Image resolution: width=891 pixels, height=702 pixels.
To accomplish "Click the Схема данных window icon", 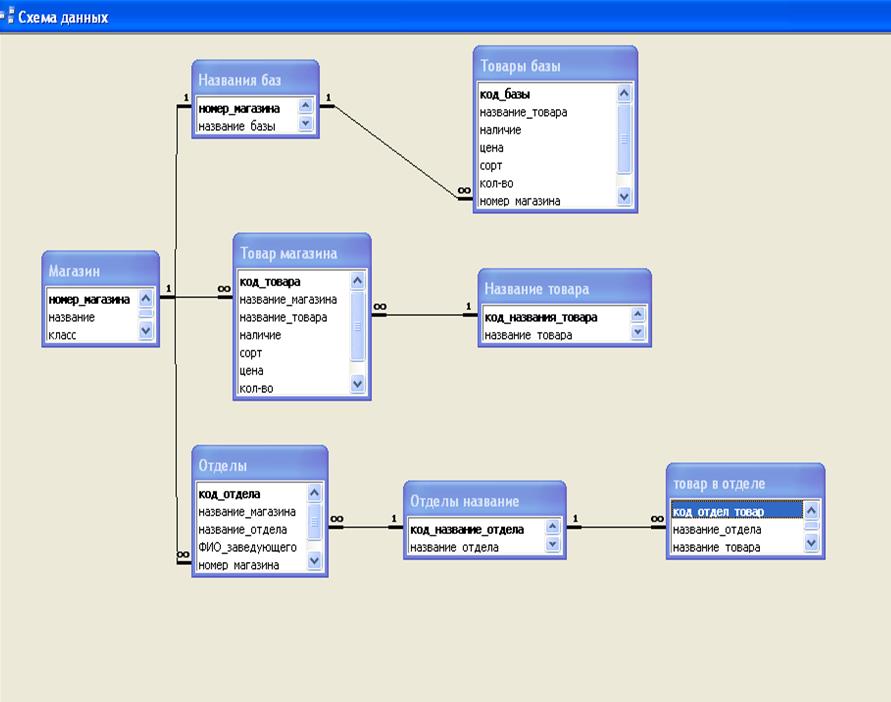I will pos(7,15).
